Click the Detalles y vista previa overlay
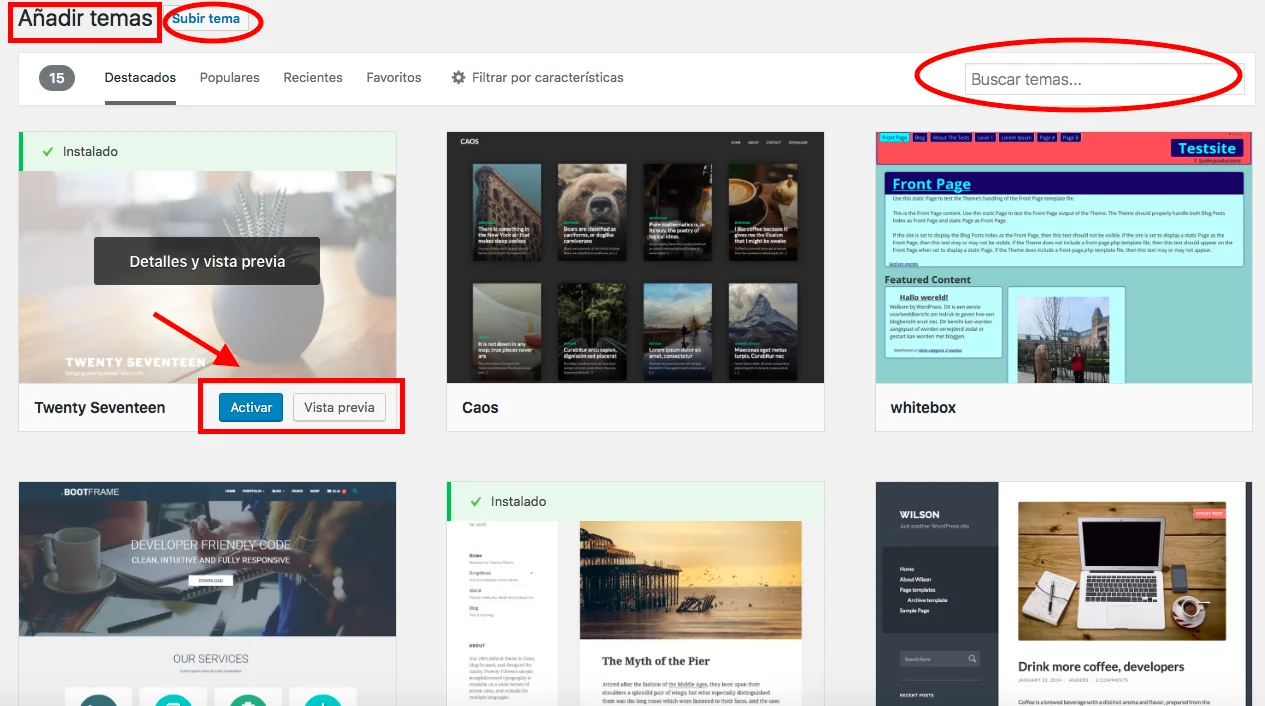Screen dimensions: 1265x706 pyautogui.click(x=207, y=261)
